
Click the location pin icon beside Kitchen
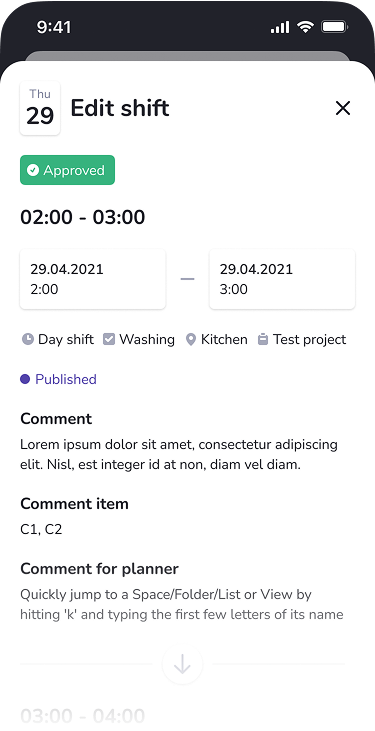(x=190, y=339)
